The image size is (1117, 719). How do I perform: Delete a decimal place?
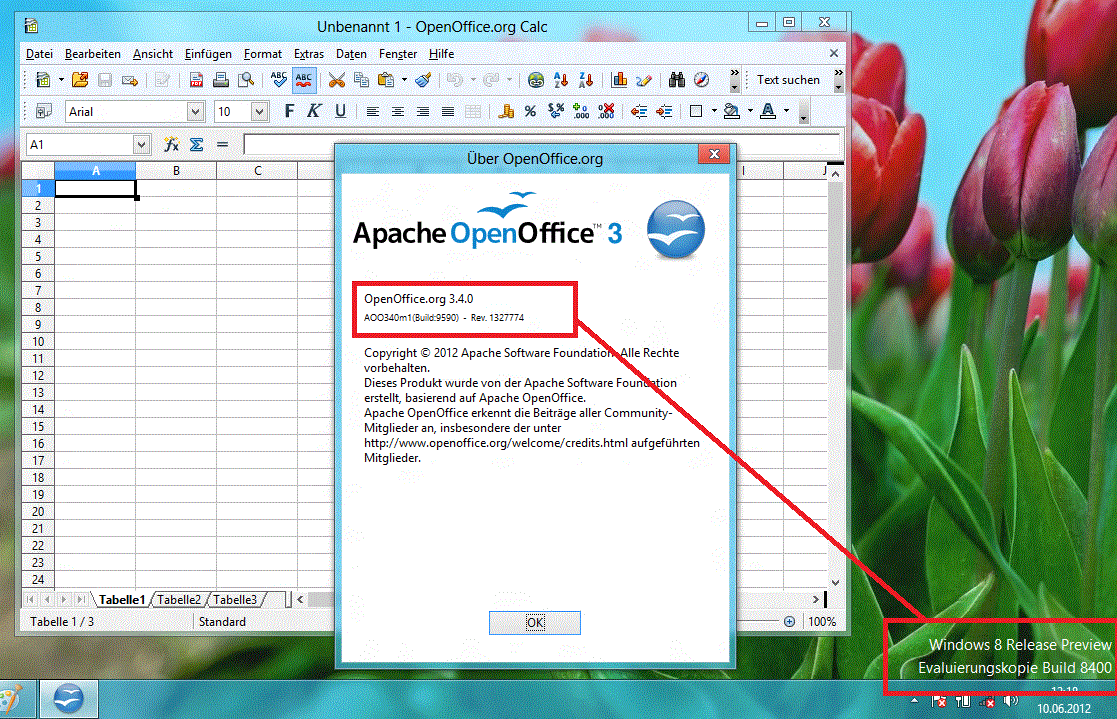[x=606, y=111]
